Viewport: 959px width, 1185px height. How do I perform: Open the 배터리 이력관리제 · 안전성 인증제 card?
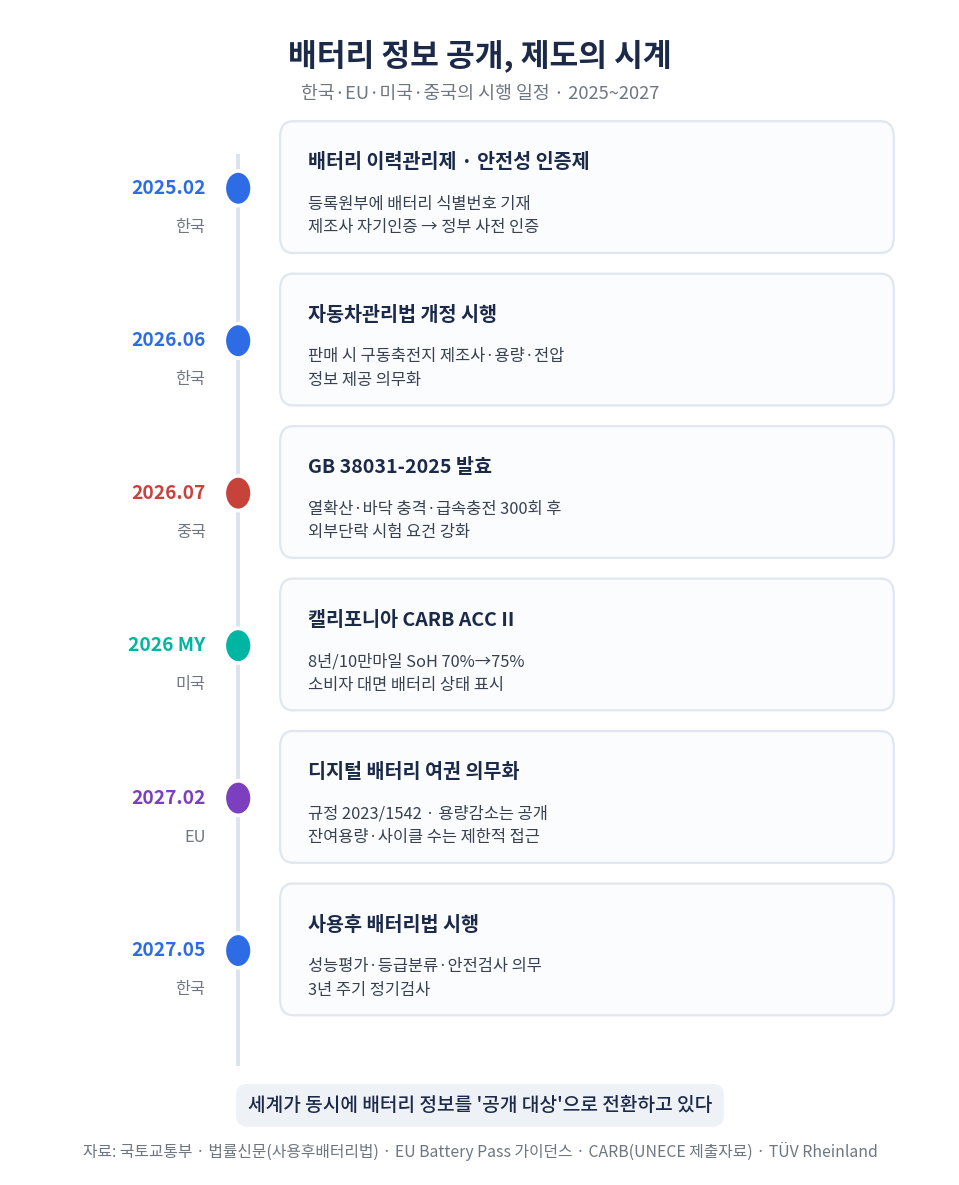pos(586,187)
